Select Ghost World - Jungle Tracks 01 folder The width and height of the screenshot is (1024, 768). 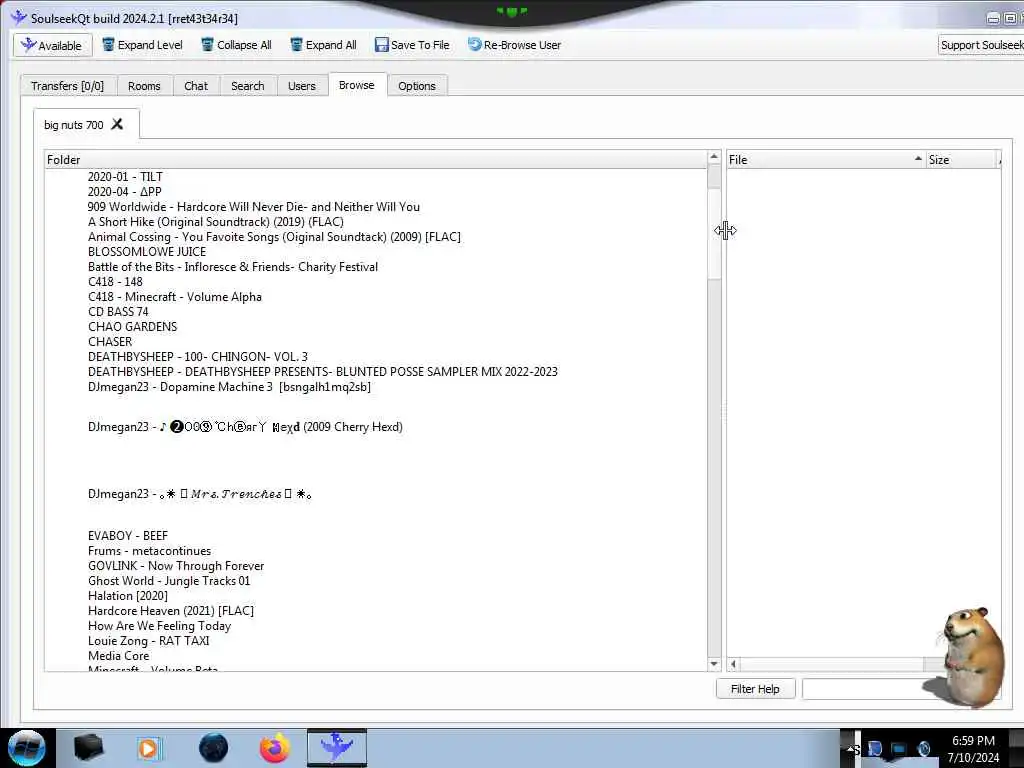point(169,581)
